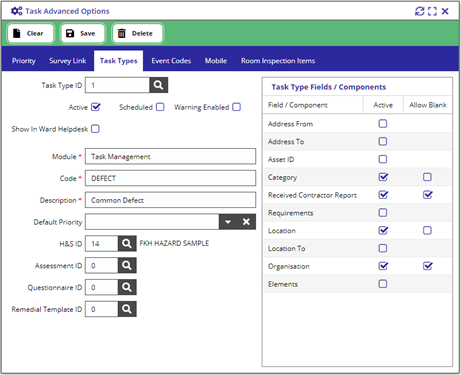Open the H&S ID lookup search

click(x=127, y=243)
